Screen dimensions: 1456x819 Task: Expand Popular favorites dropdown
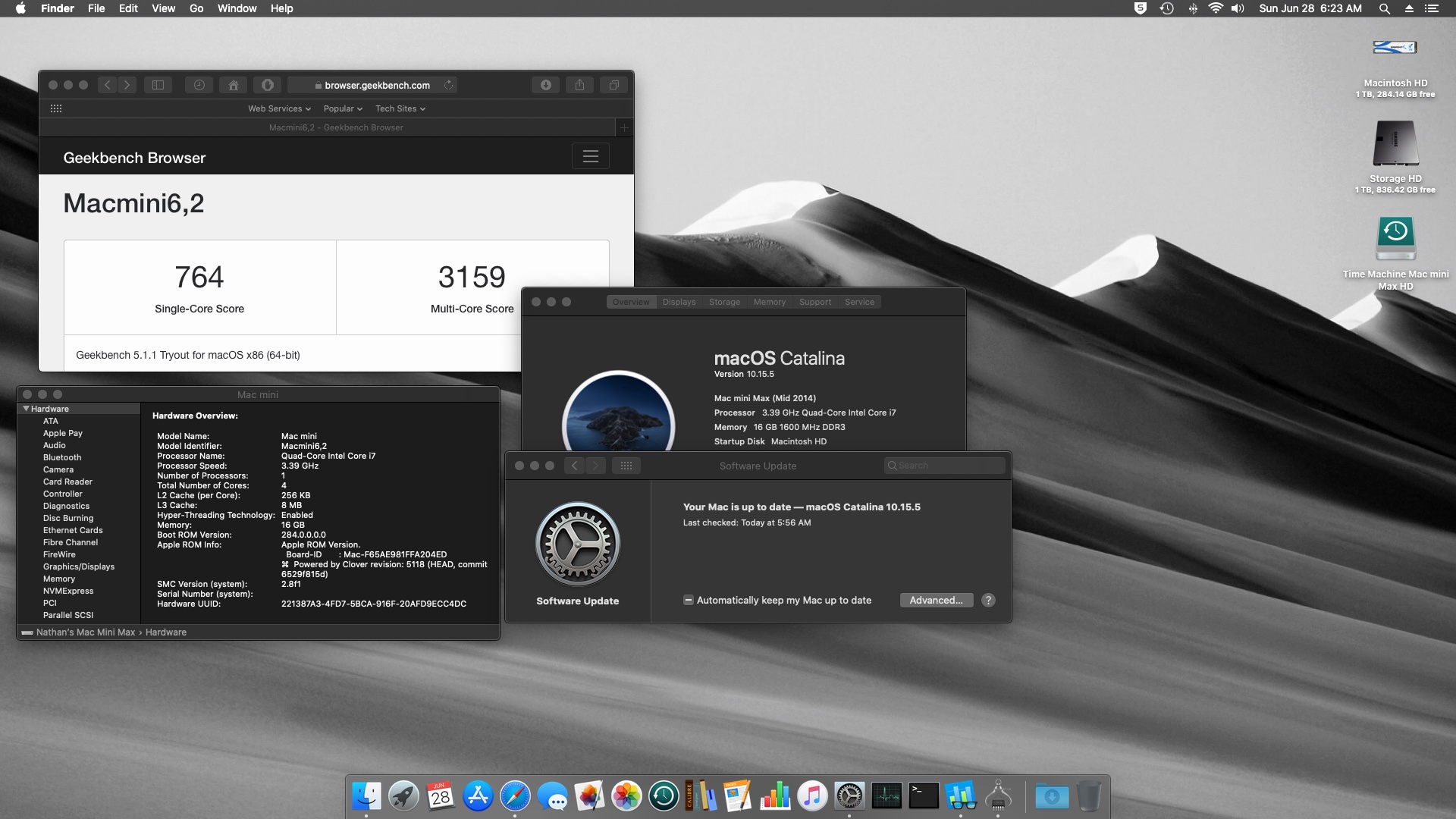pyautogui.click(x=343, y=108)
